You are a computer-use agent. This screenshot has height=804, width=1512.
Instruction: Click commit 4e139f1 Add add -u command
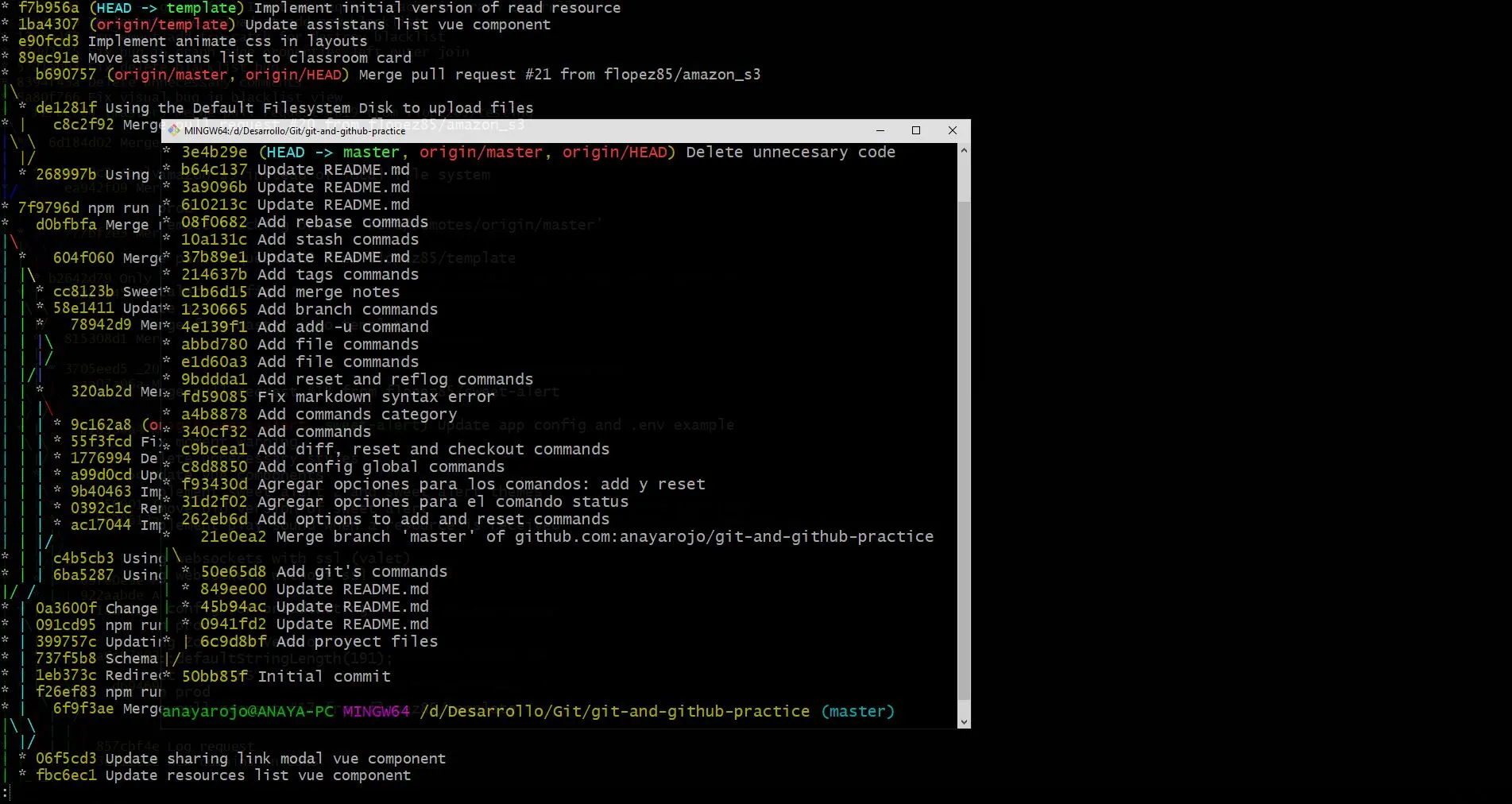[304, 327]
